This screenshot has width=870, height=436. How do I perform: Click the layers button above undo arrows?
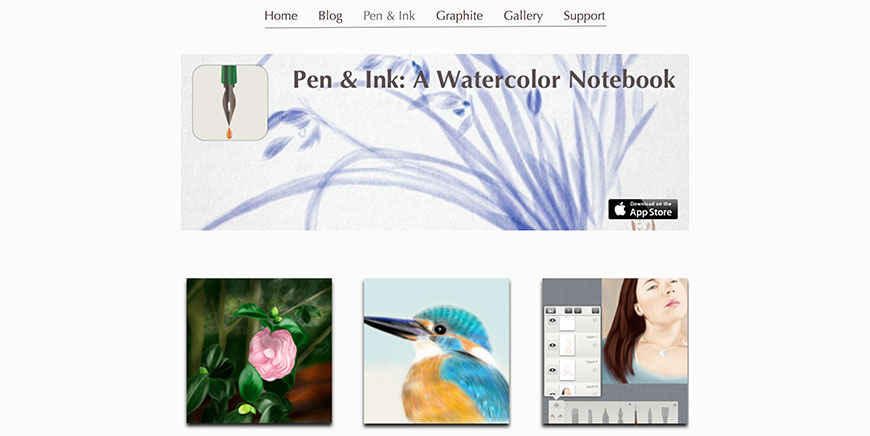click(x=557, y=405)
